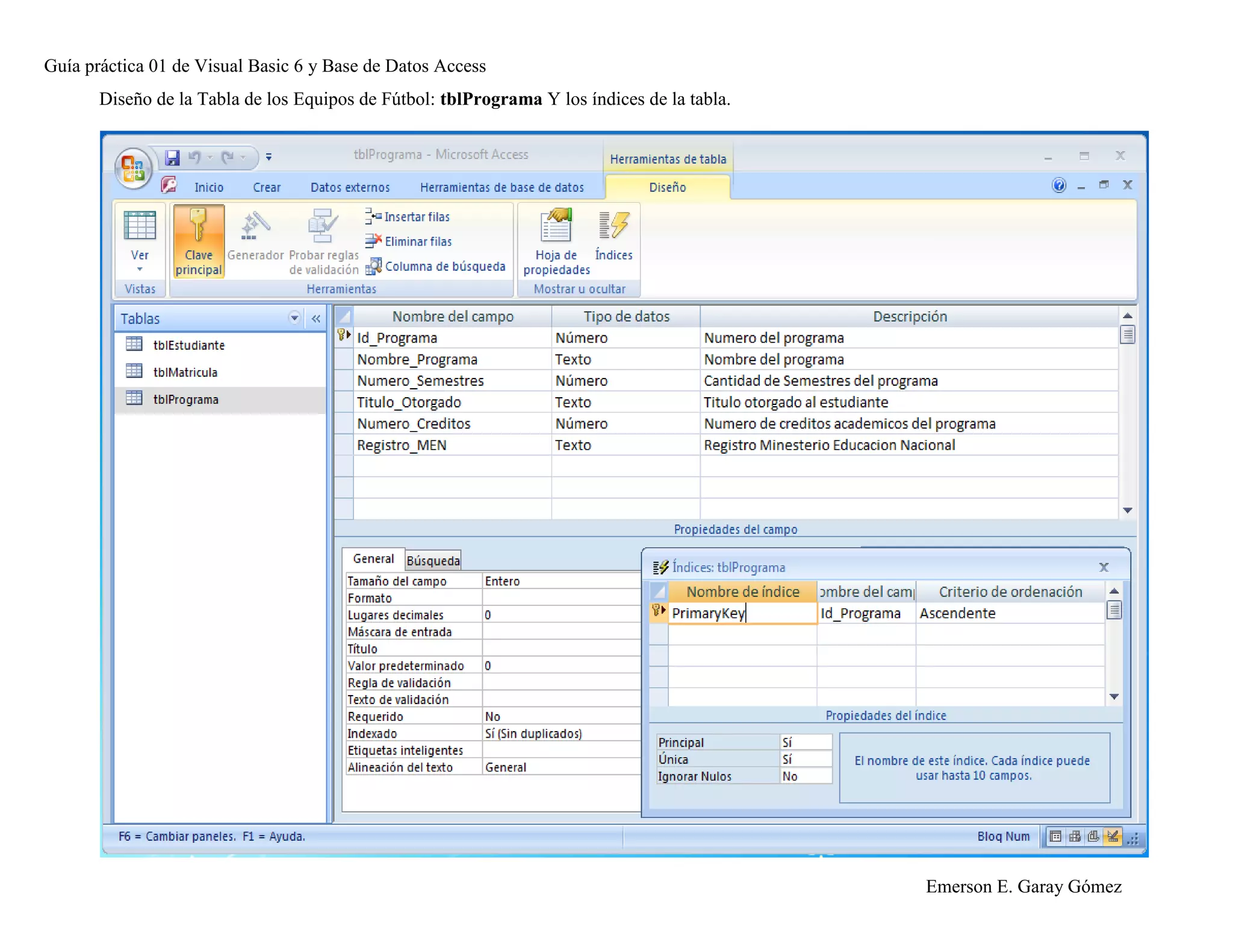Click the Redo arrow icon

227,157
